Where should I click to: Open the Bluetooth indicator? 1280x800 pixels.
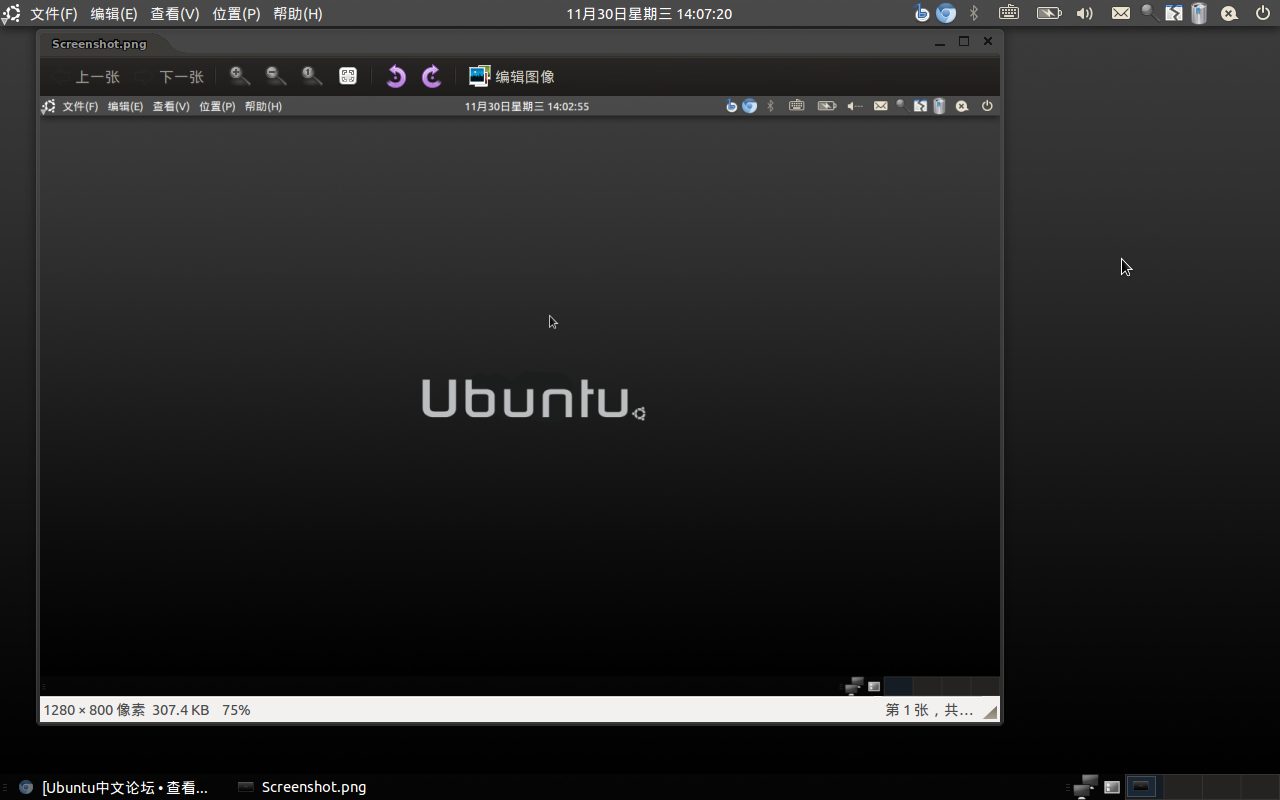tap(973, 13)
